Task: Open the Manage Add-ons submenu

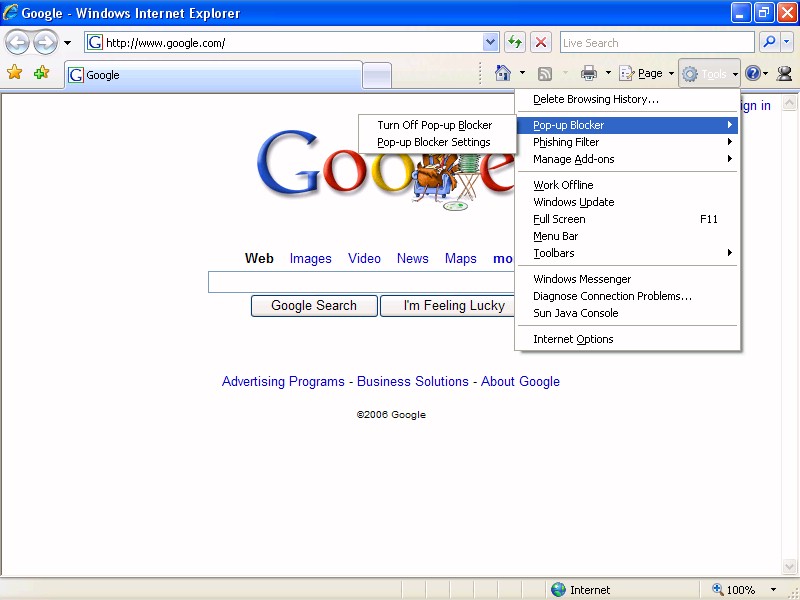Action: 628,159
